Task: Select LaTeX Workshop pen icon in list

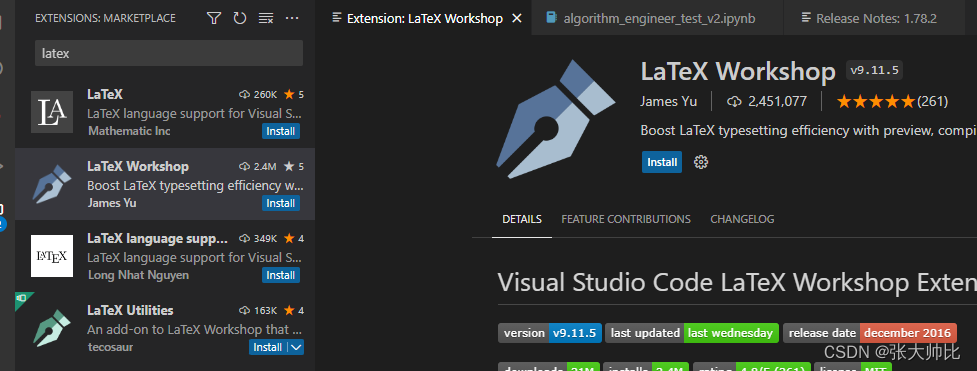Action: pos(52,184)
